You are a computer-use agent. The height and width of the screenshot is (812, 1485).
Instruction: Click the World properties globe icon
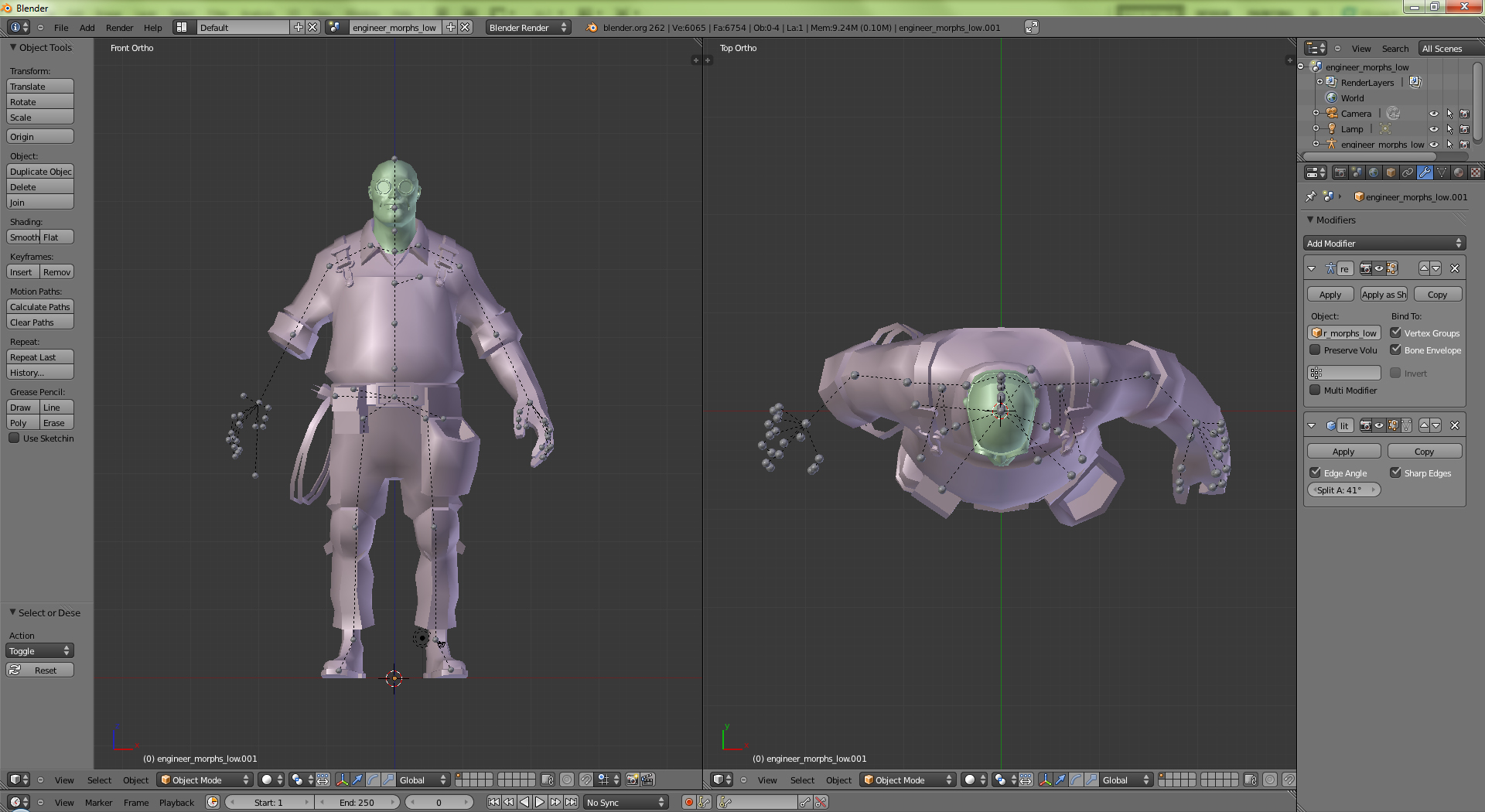click(1374, 172)
